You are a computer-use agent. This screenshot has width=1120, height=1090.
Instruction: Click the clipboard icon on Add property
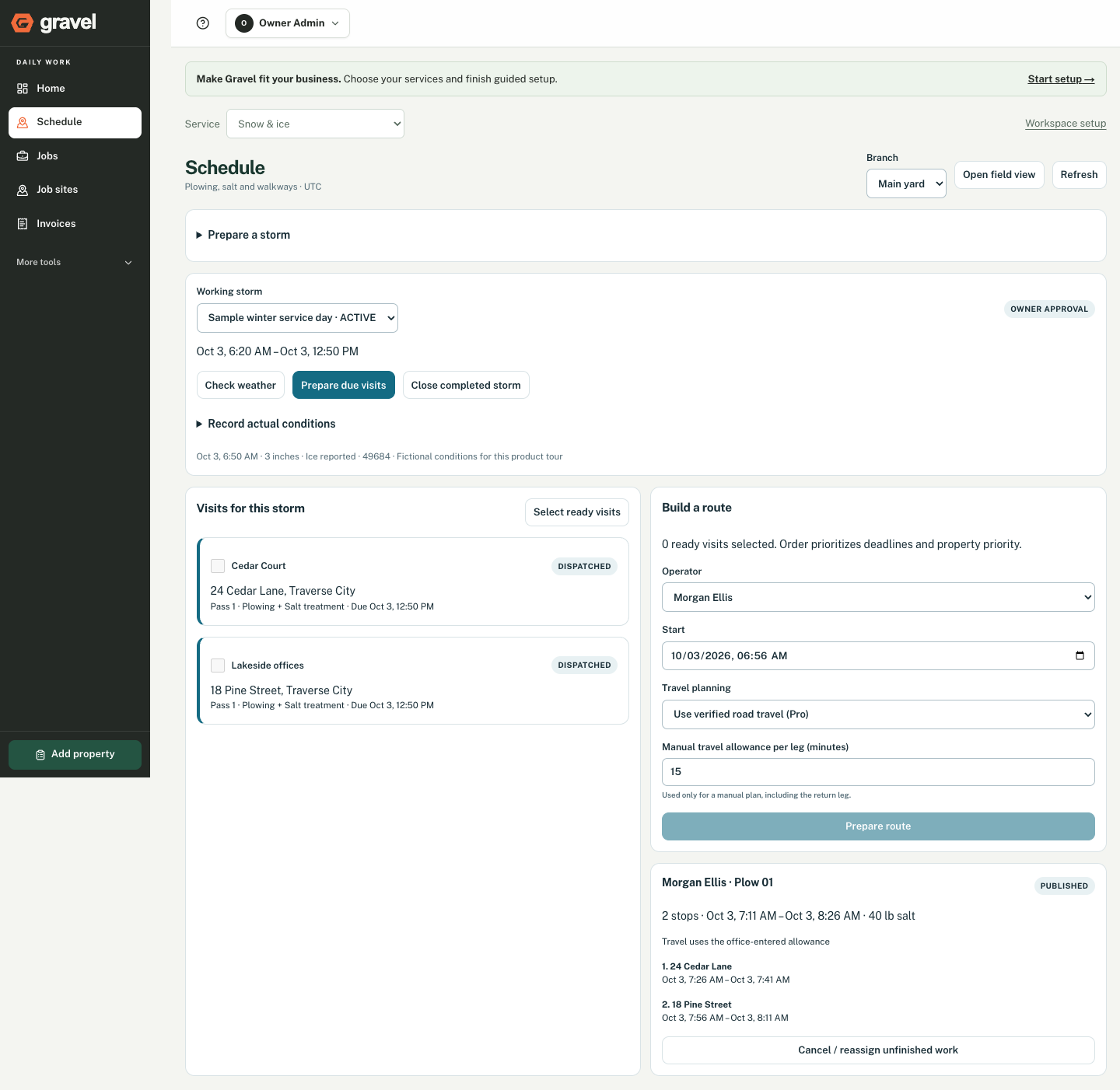click(40, 755)
